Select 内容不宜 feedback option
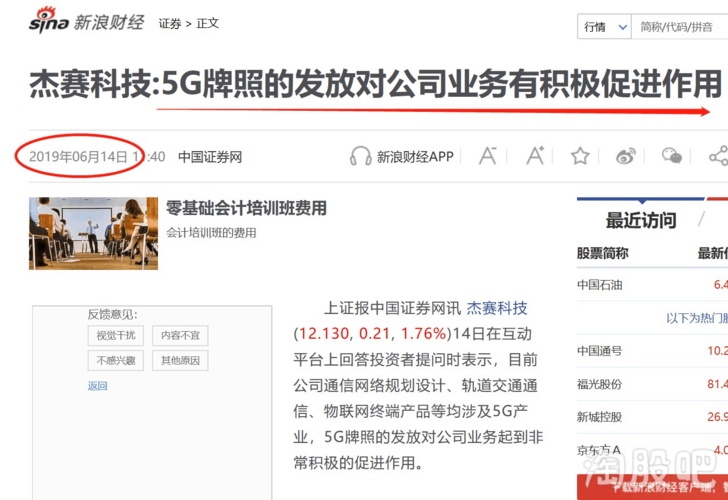Viewport: 728px width, 500px height. (x=180, y=335)
